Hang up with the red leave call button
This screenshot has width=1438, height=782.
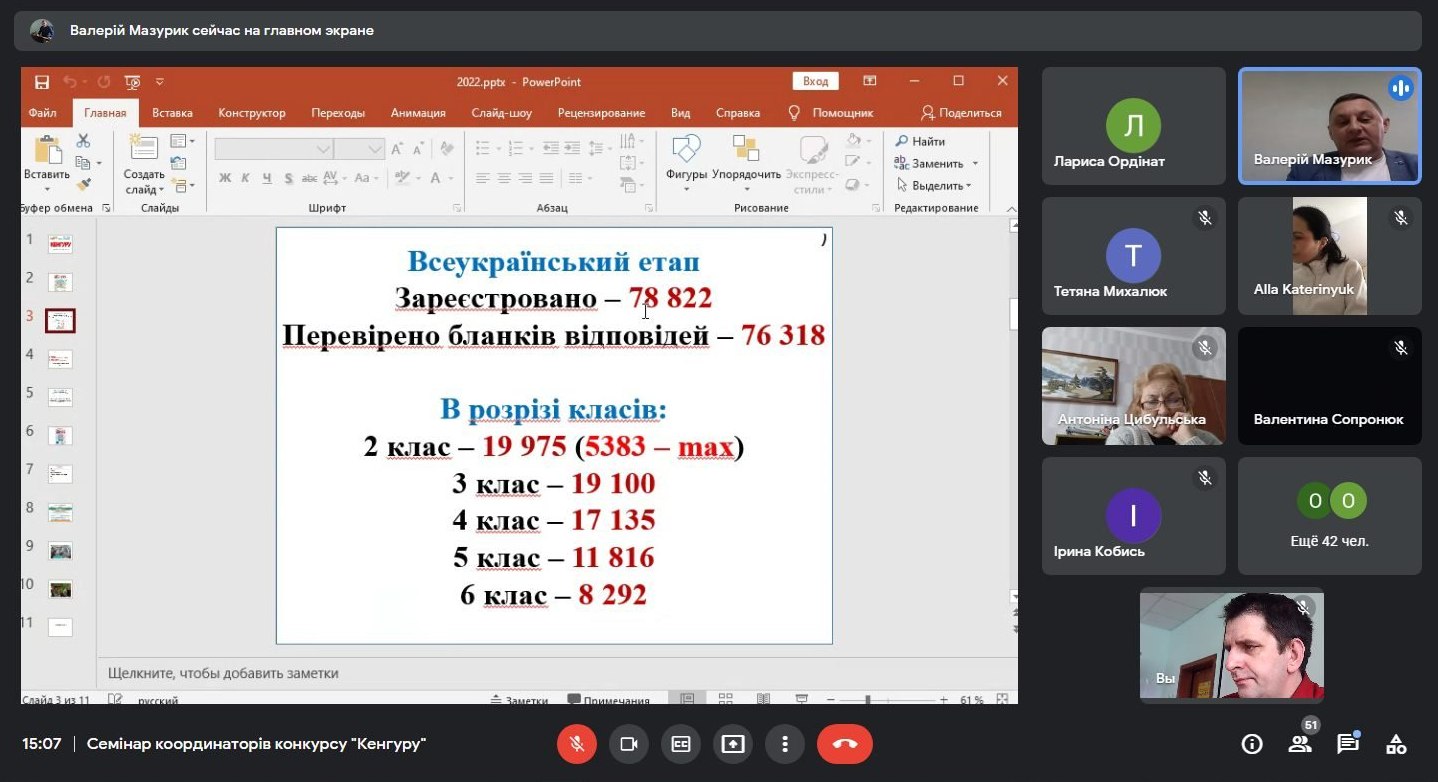coord(844,744)
